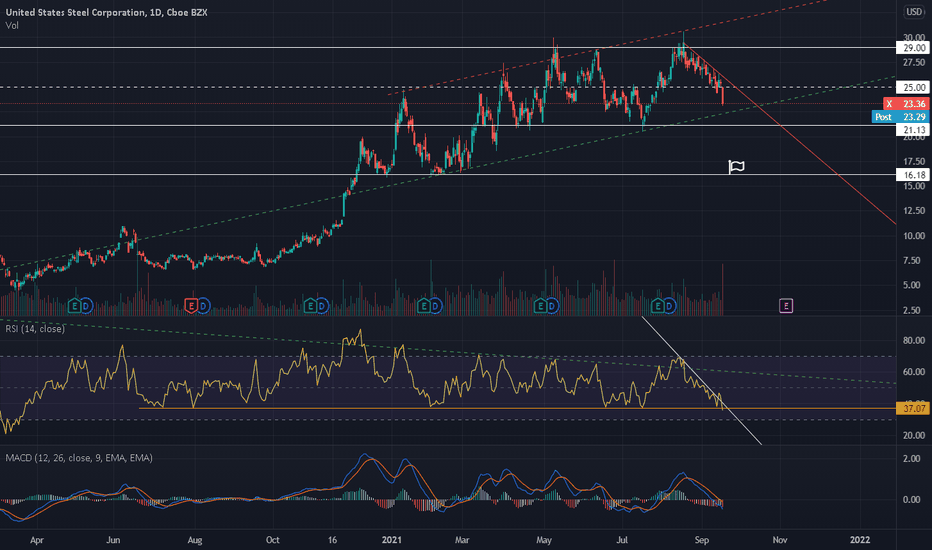The width and height of the screenshot is (932, 550).
Task: Open the earnings marker between Jul and Sep
Action: tap(657, 306)
